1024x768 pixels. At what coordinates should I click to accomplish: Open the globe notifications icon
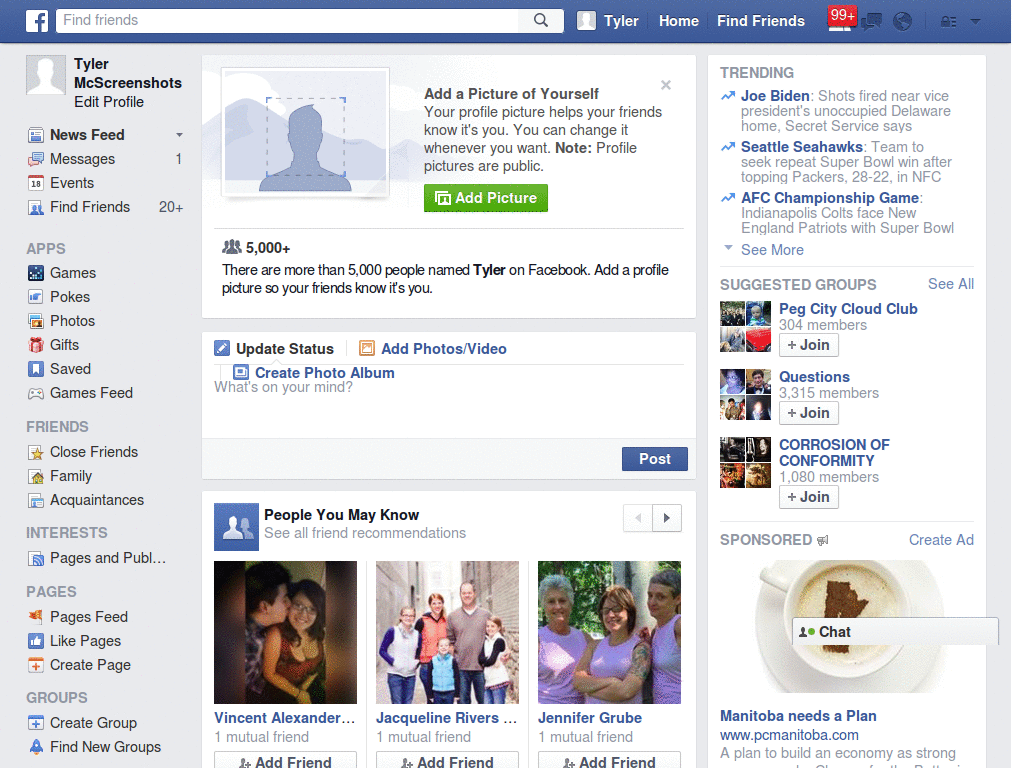(903, 22)
